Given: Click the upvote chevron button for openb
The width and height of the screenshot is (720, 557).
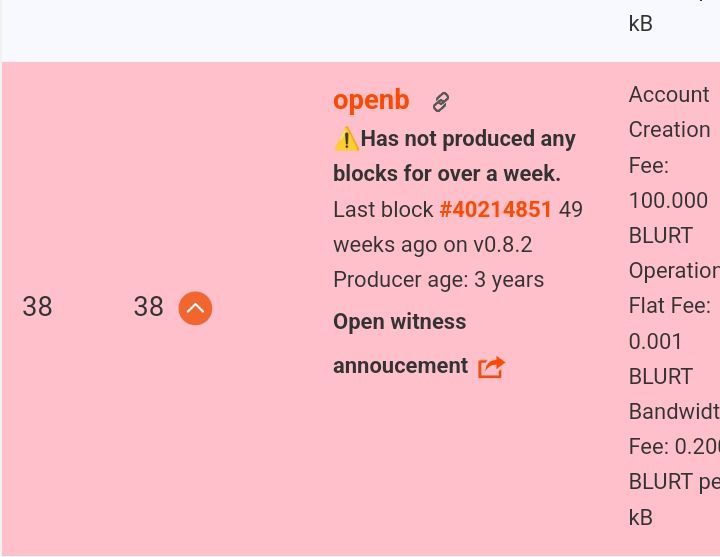Looking at the screenshot, I should coord(195,308).
